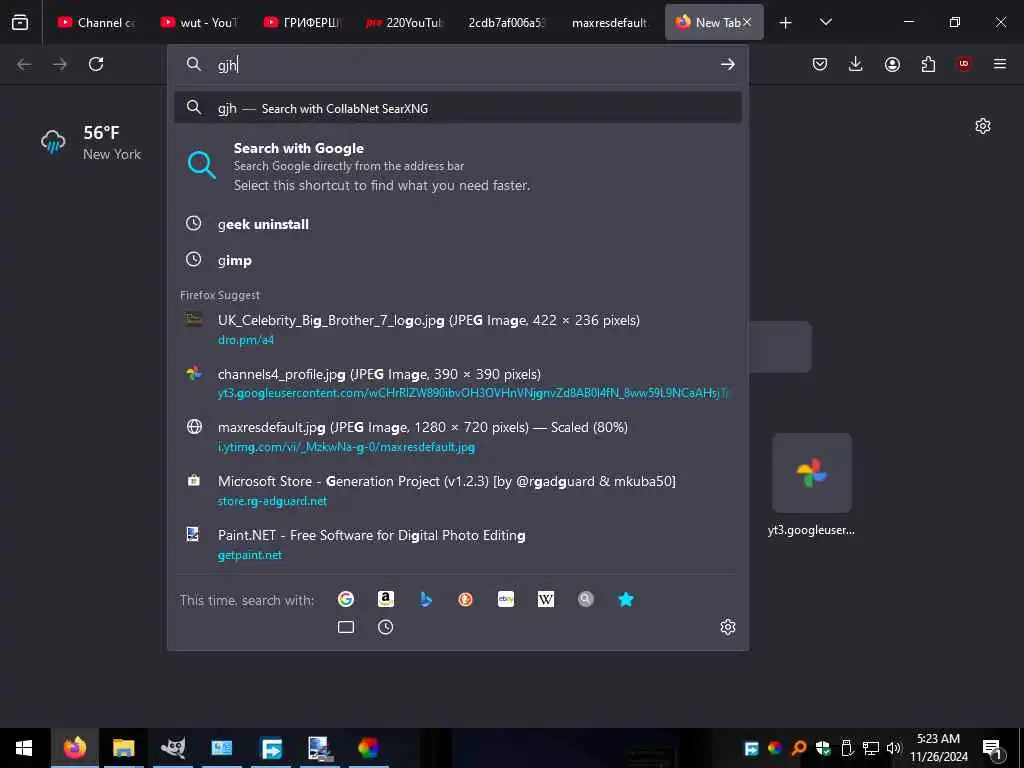Image resolution: width=1024 pixels, height=768 pixels.
Task: Switch to the maxresdefault tab
Action: 609,22
